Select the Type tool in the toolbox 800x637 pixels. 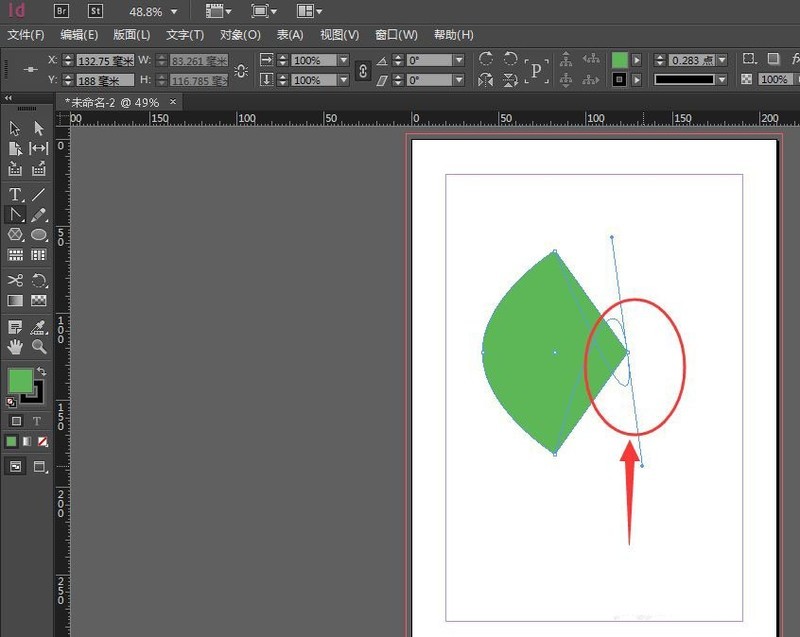click(15, 194)
